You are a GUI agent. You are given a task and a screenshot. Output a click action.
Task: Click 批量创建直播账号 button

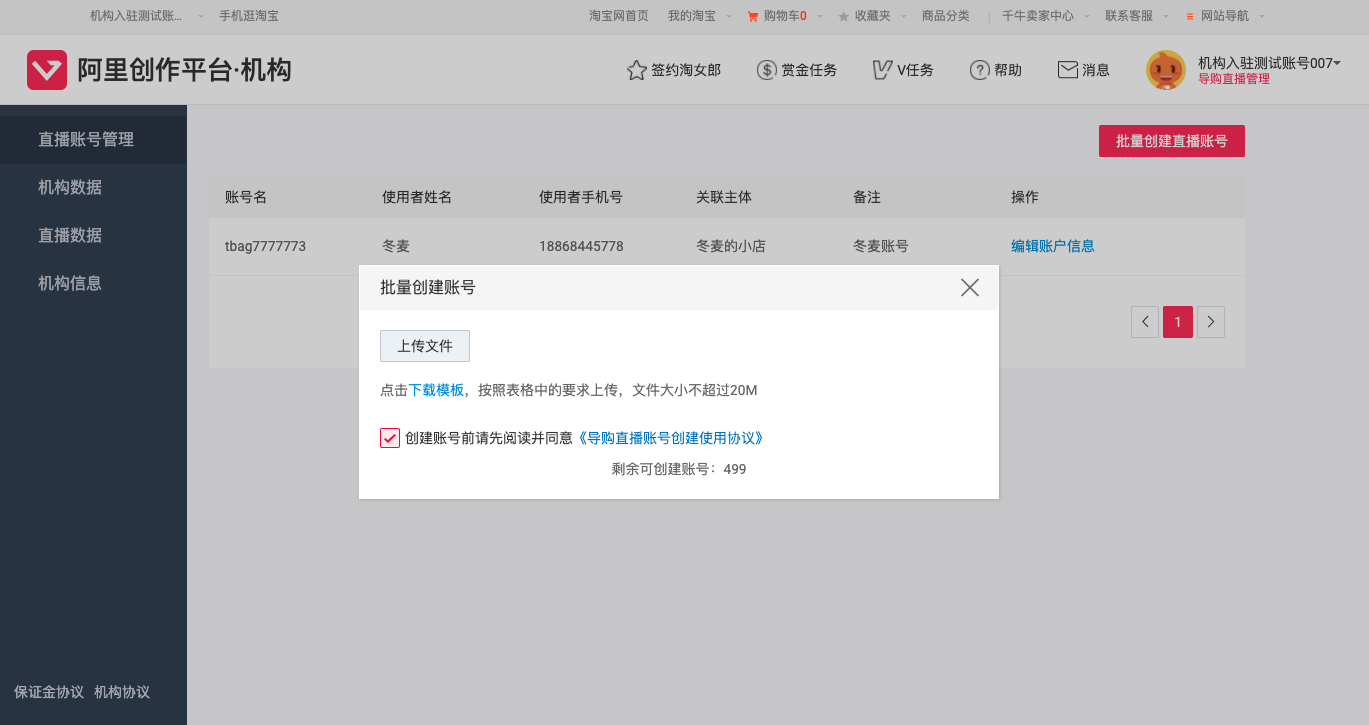(1172, 141)
